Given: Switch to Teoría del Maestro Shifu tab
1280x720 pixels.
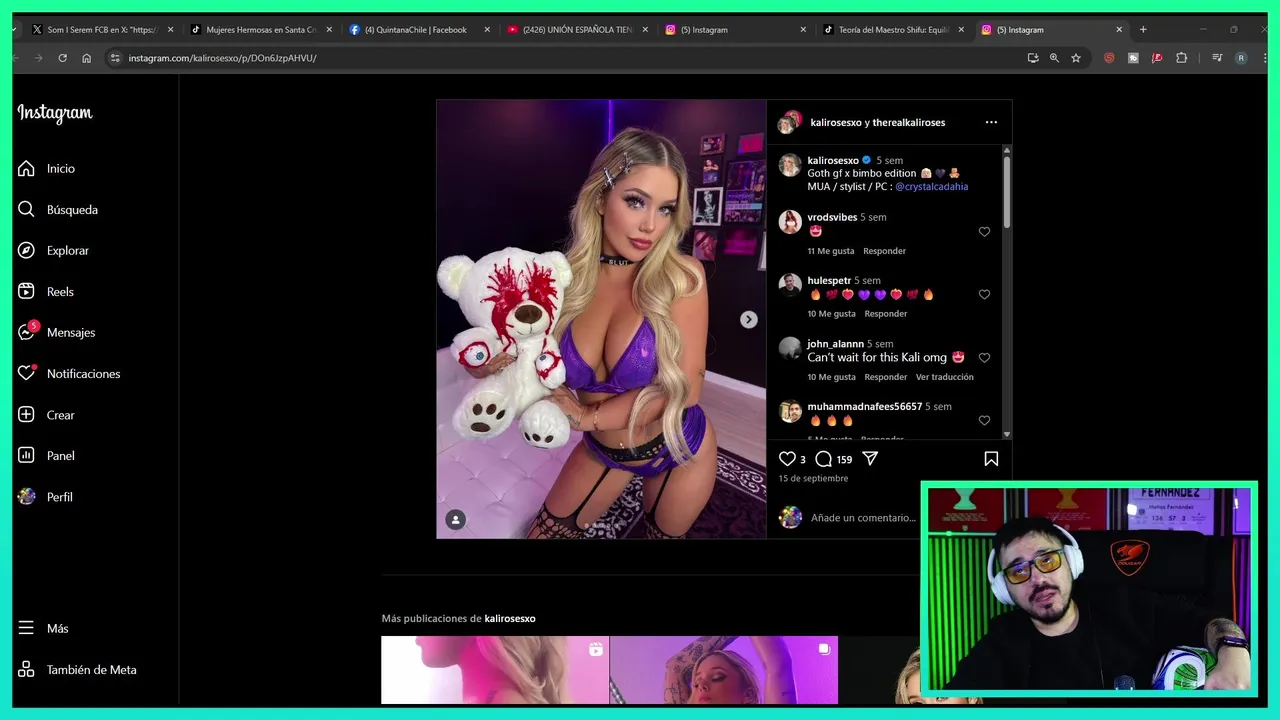Looking at the screenshot, I should pyautogui.click(x=893, y=30).
